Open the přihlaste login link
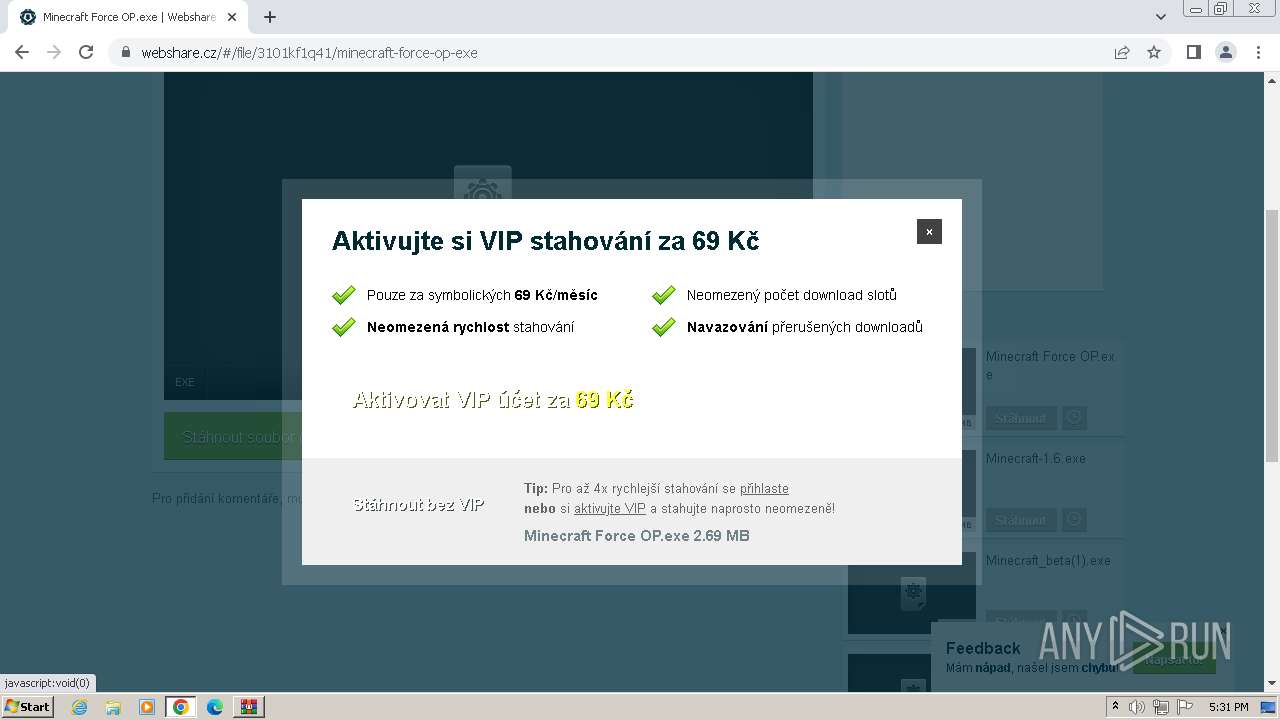This screenshot has height=720, width=1280. pyautogui.click(x=764, y=489)
